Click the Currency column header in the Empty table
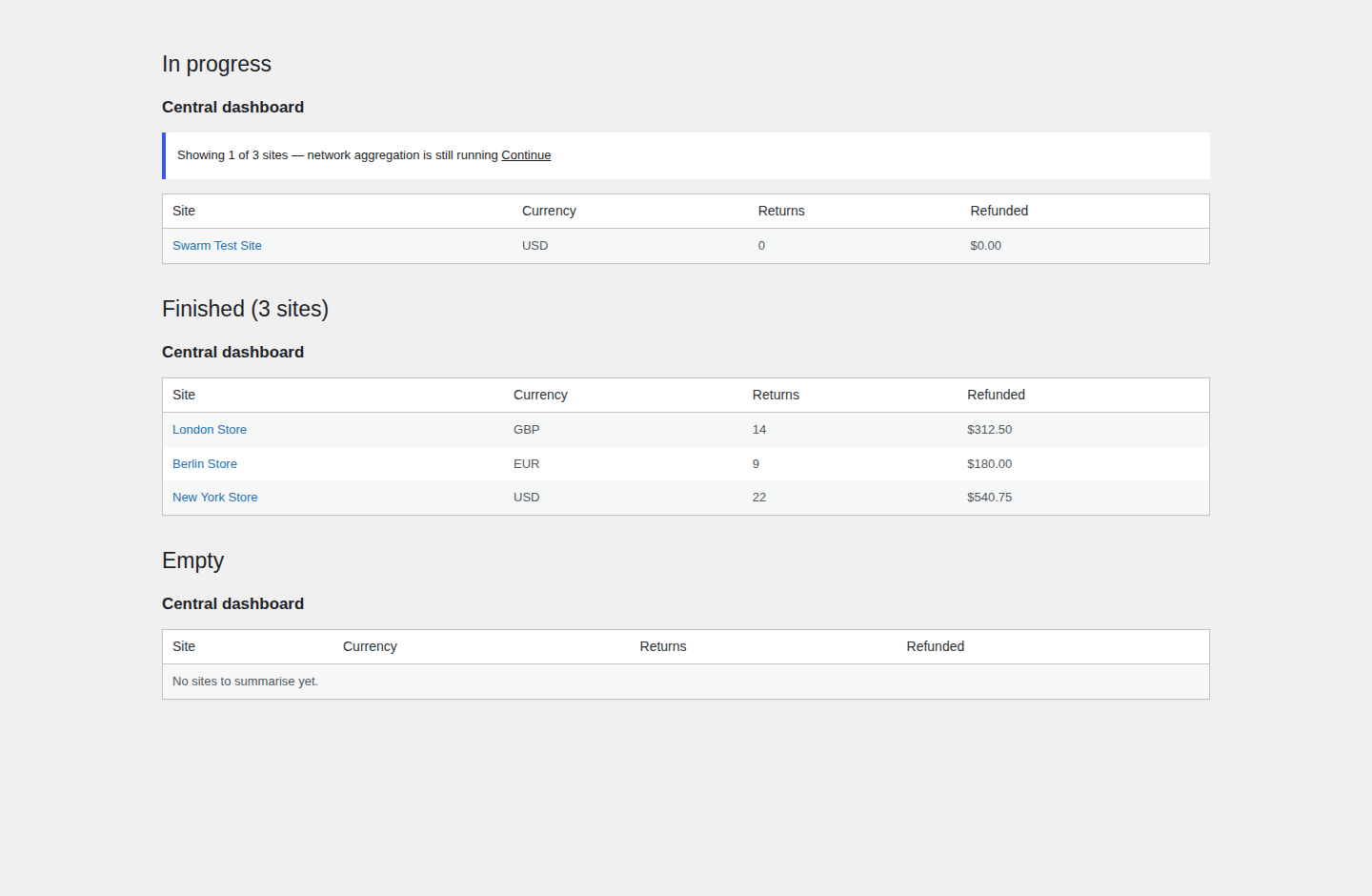This screenshot has height=896, width=1372. pyautogui.click(x=370, y=646)
